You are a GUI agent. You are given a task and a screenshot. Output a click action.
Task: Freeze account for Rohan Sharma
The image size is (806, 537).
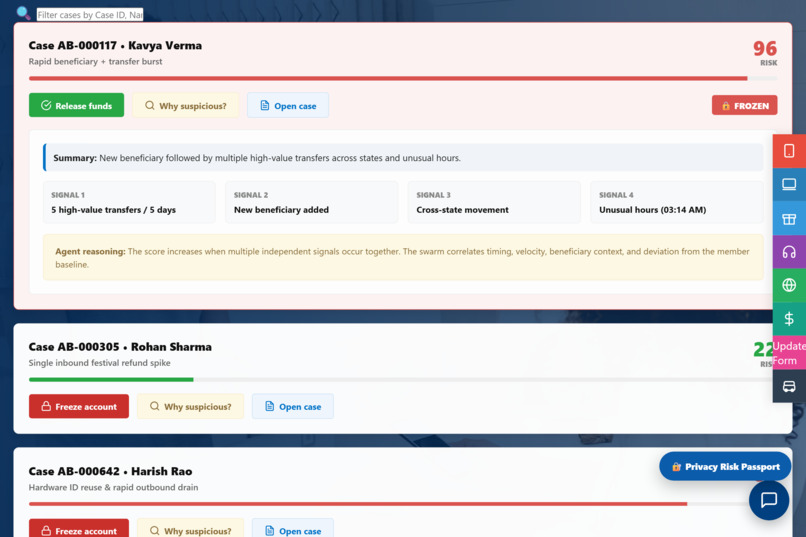tap(79, 406)
